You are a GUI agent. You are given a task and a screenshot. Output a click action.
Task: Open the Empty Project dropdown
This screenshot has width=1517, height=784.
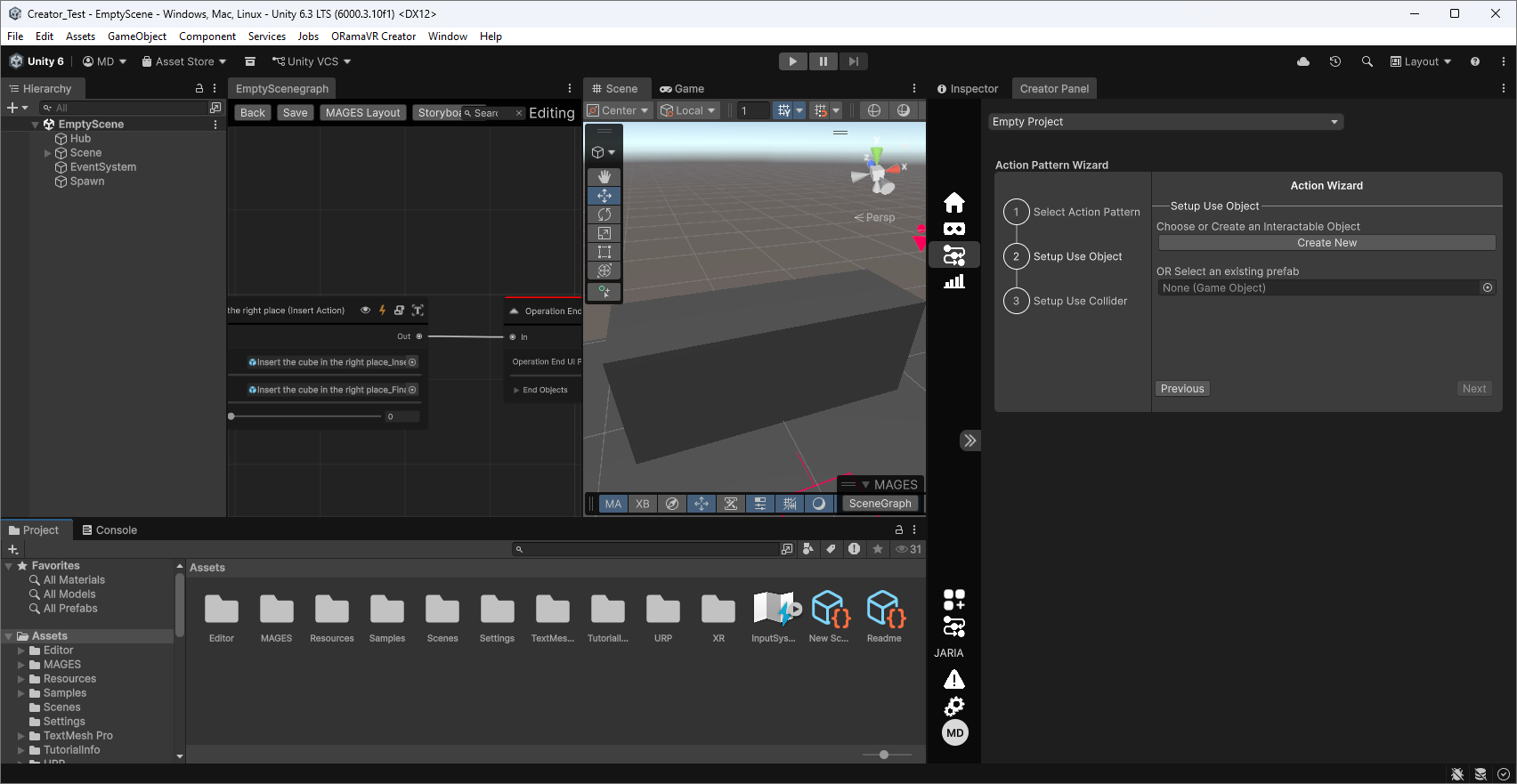(x=1166, y=122)
